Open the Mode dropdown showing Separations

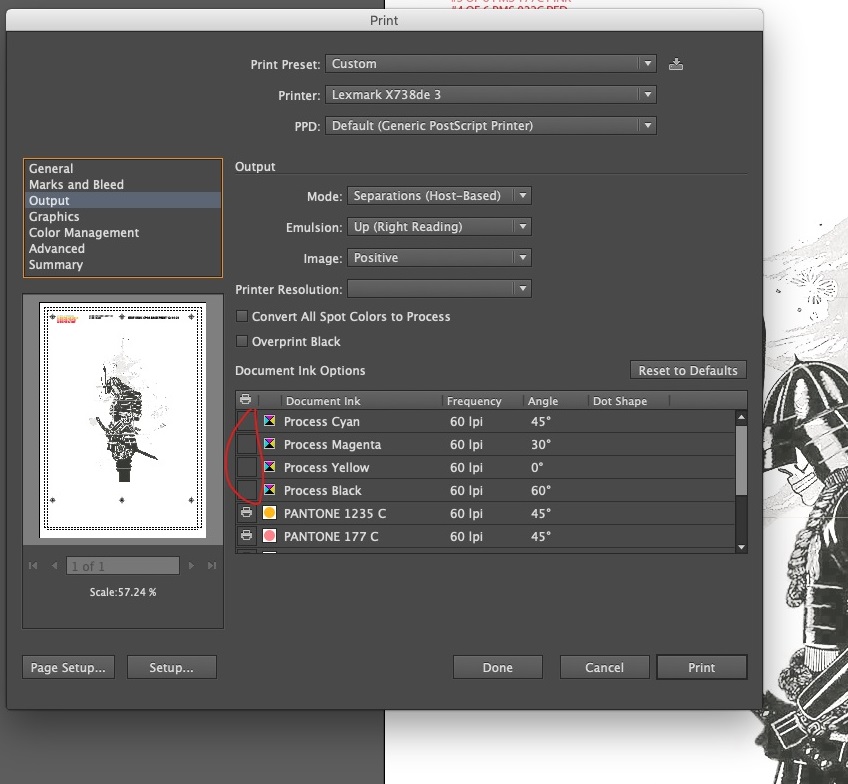(x=439, y=196)
